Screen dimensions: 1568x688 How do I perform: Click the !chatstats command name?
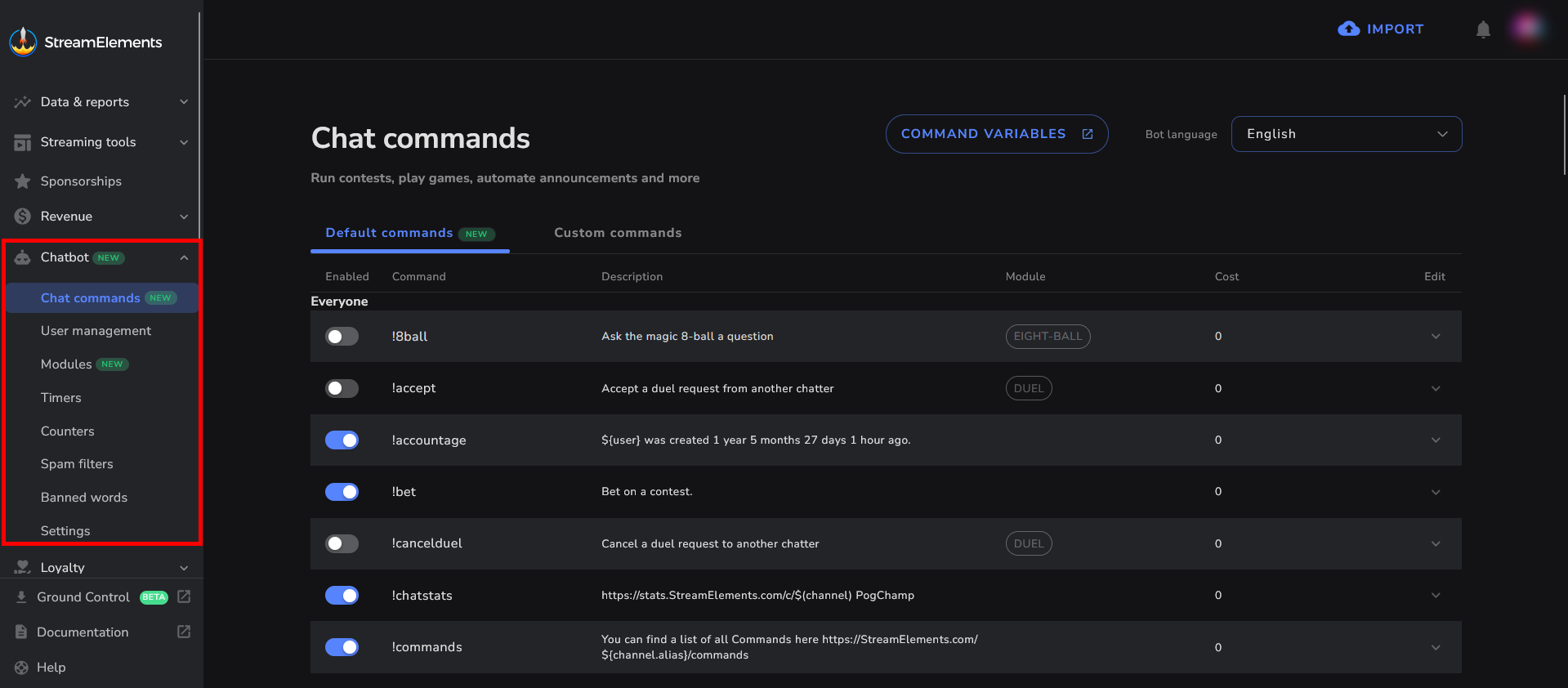[x=422, y=596]
